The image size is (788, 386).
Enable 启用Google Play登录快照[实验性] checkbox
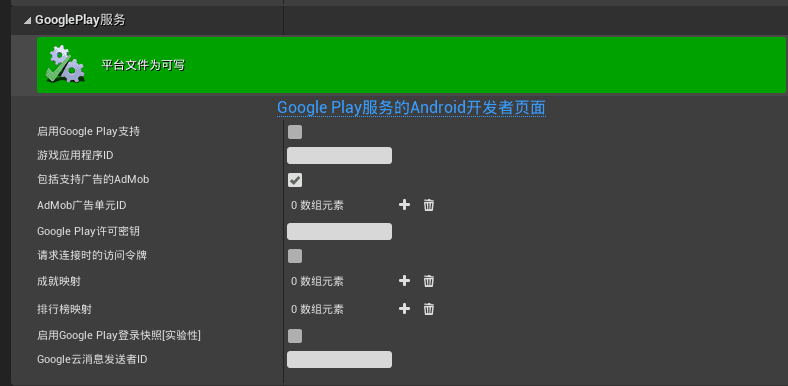tap(295, 336)
